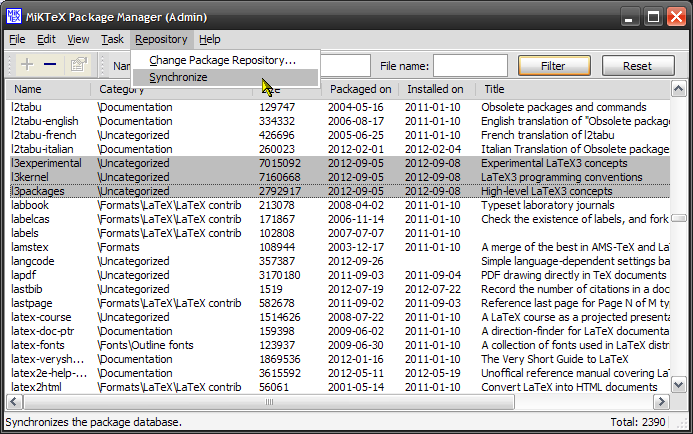Click the Filter button
This screenshot has width=693, height=434.
point(554,66)
